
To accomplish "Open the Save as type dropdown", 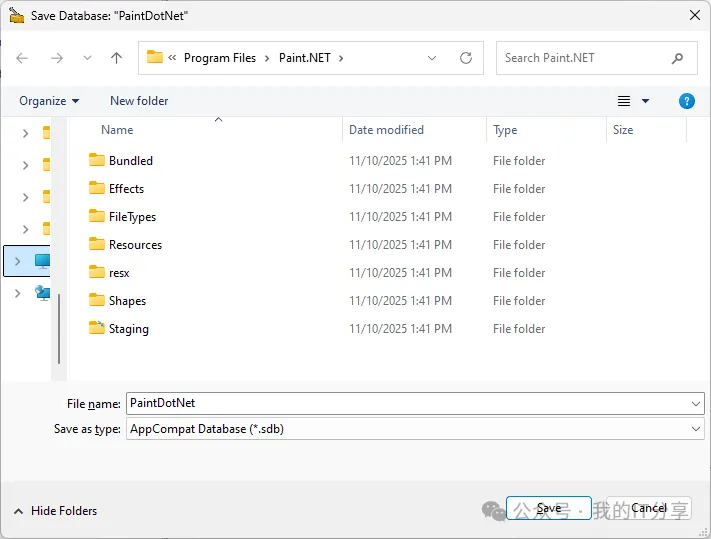I will click(x=696, y=429).
